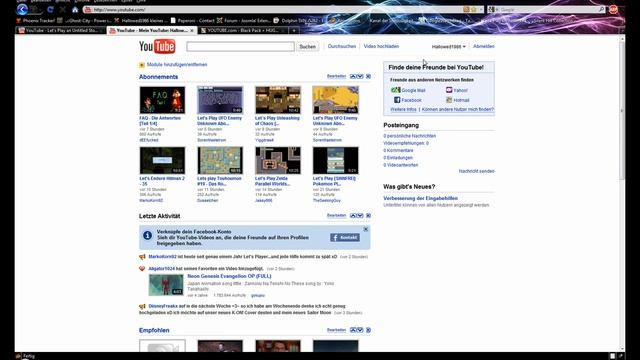
Task: Open the address bar history dropdown
Action: pos(481,9)
